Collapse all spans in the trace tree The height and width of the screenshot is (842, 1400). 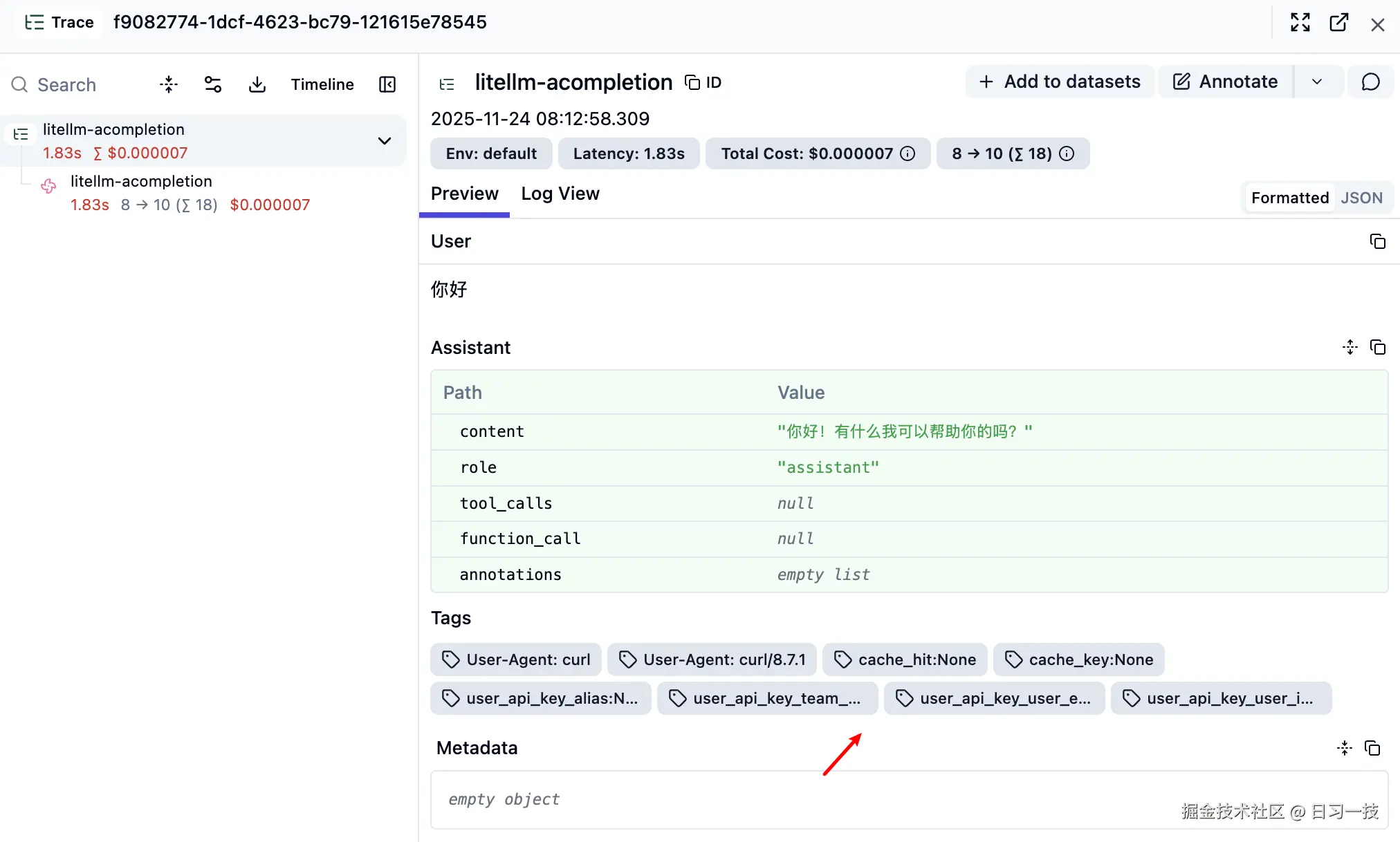168,84
